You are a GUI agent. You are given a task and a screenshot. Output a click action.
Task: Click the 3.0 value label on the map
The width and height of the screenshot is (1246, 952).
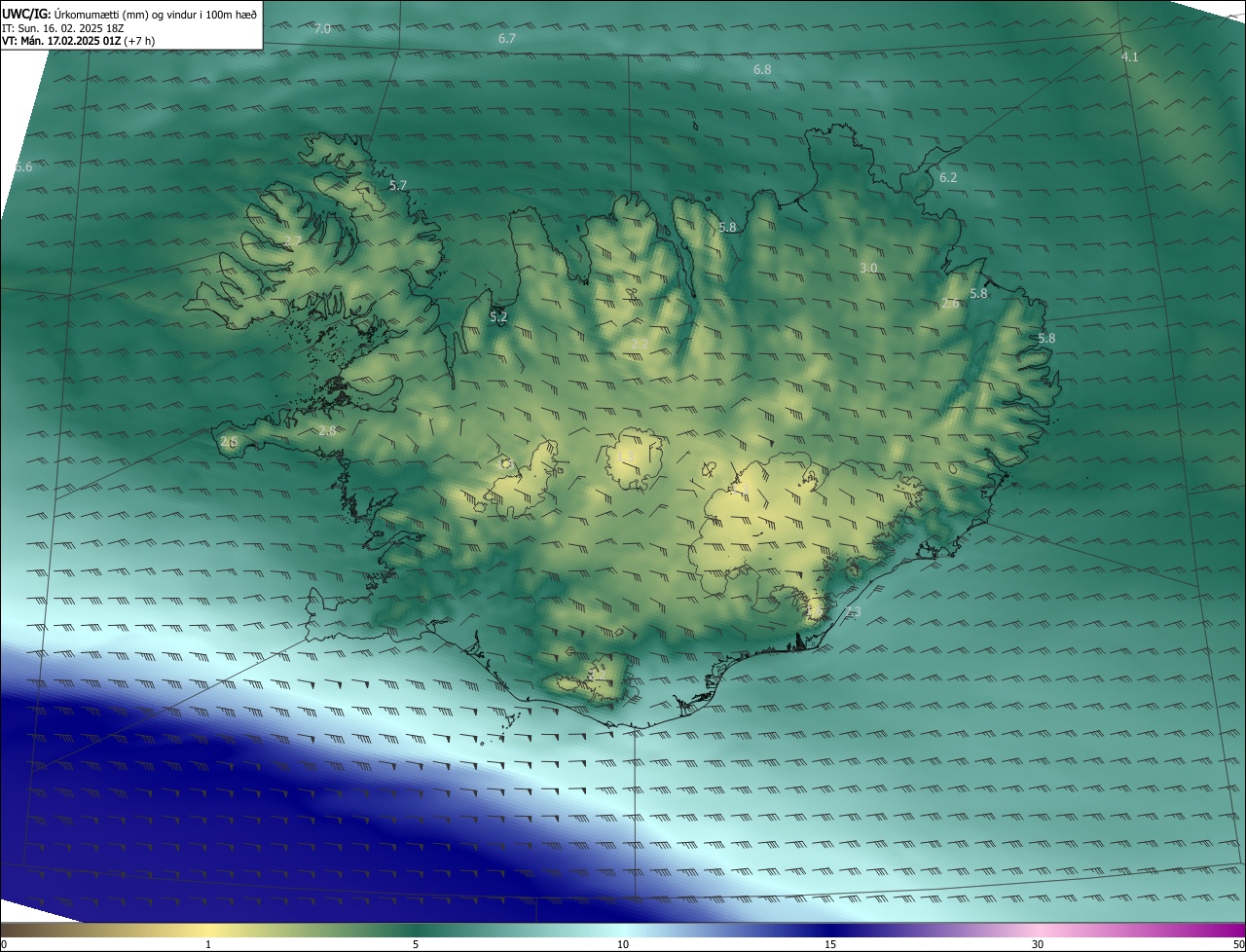[869, 268]
